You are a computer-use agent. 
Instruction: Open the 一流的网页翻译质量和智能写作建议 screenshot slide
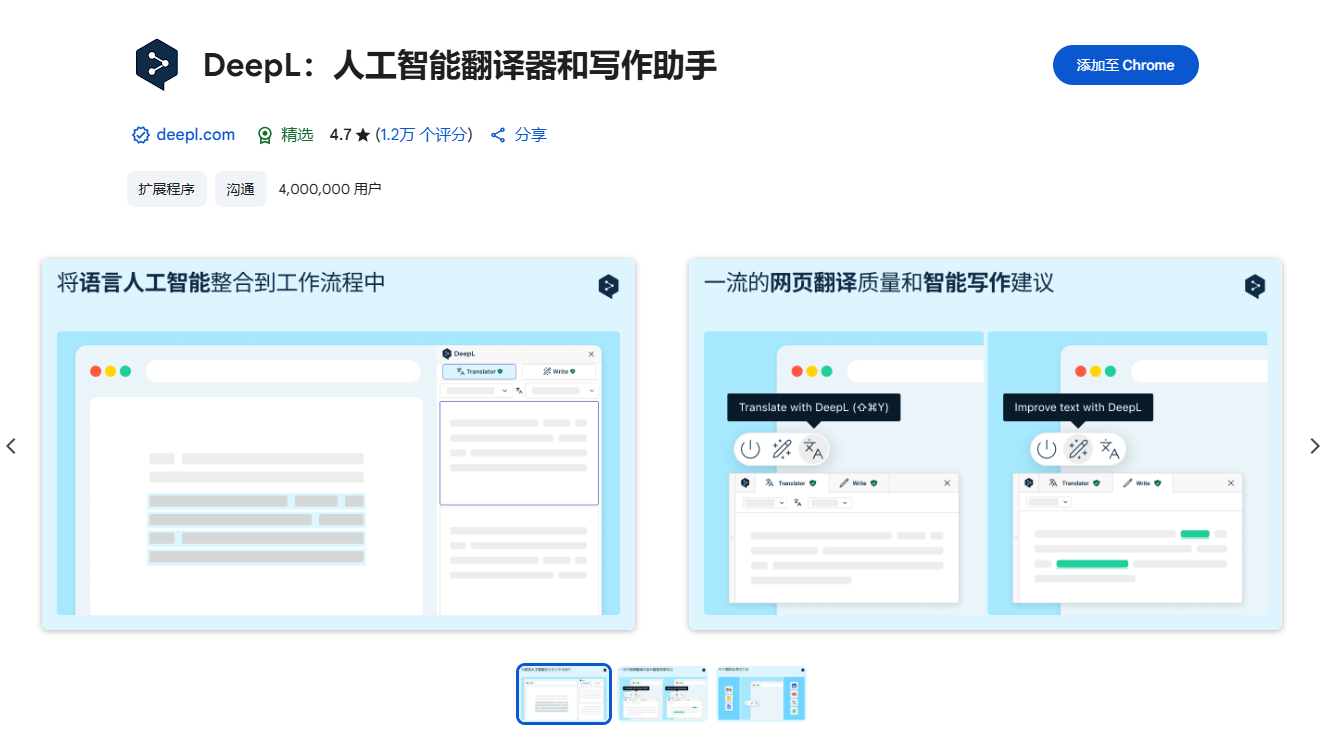coord(985,444)
